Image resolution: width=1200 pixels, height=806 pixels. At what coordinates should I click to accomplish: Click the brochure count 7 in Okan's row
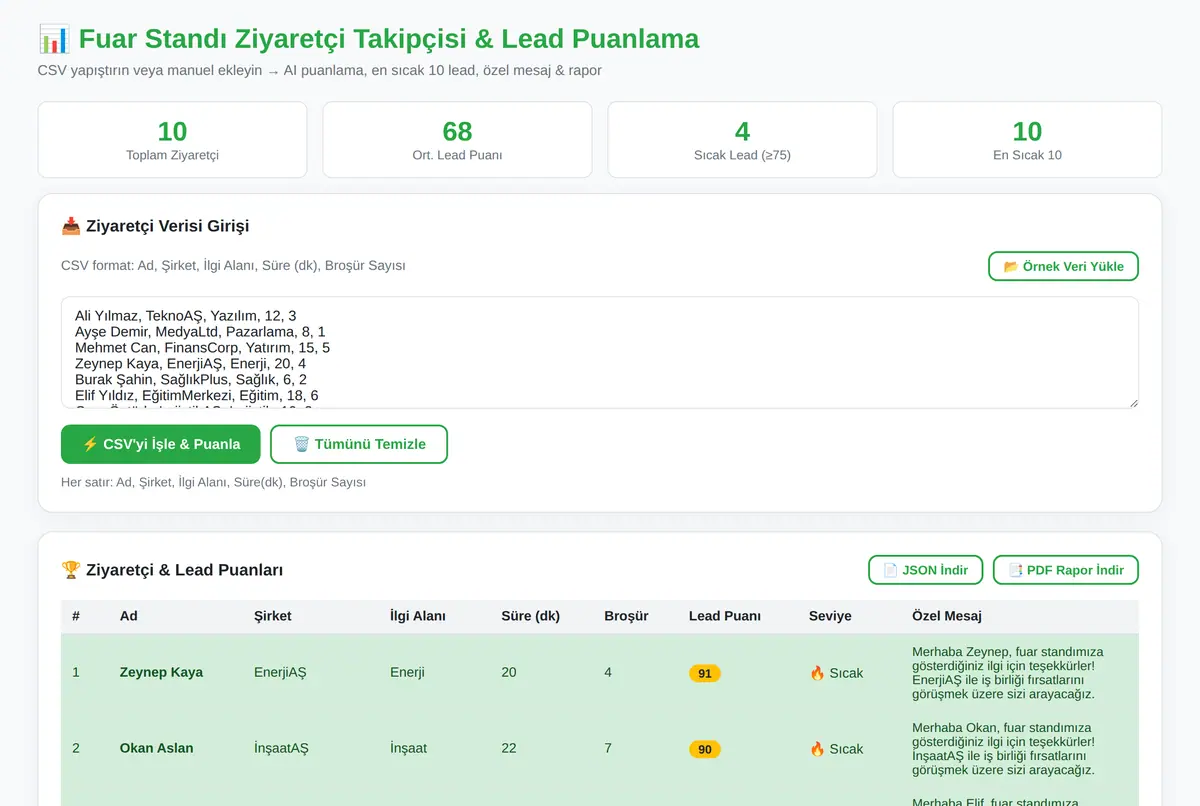tap(608, 748)
